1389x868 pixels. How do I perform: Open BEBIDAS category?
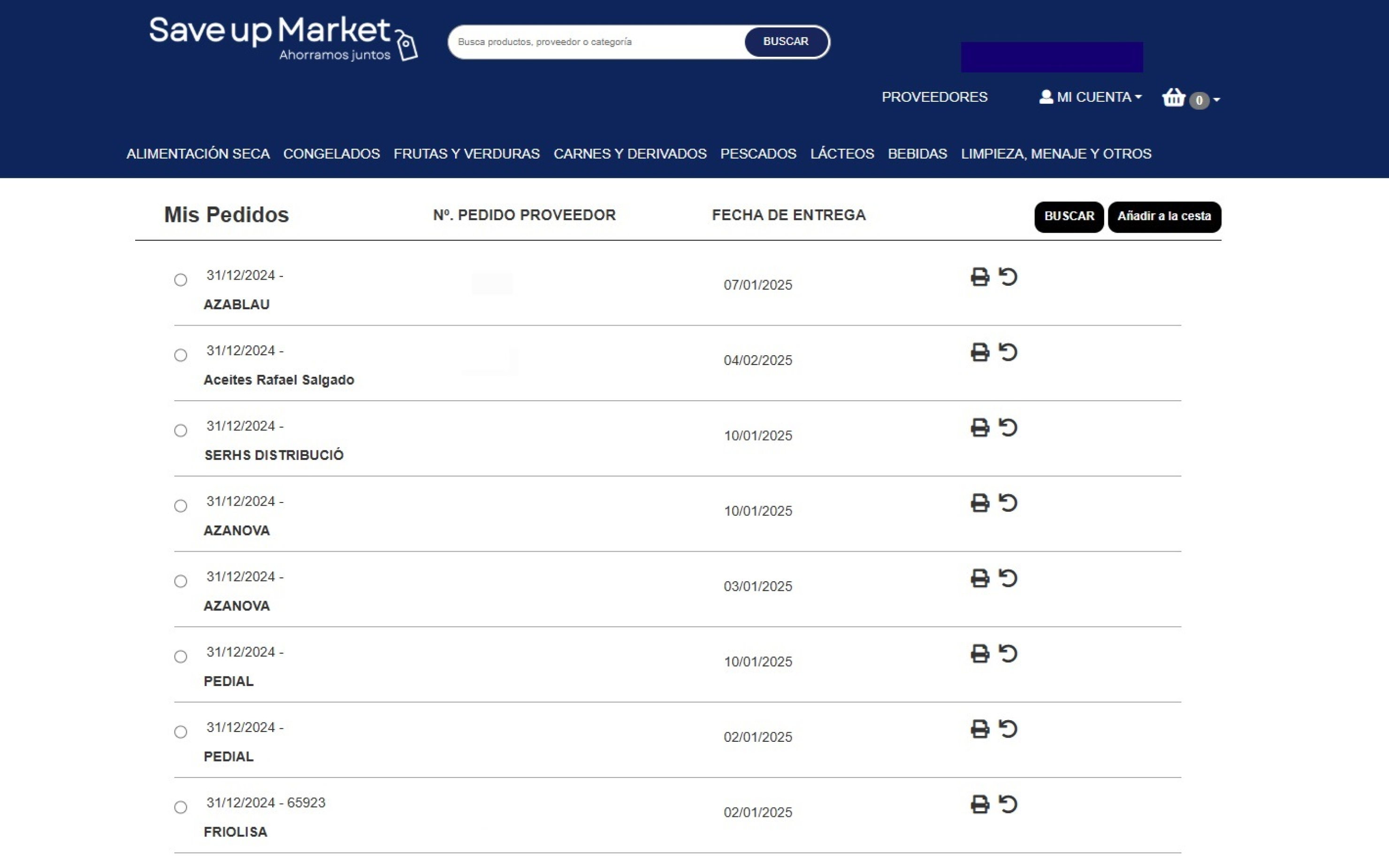917,154
